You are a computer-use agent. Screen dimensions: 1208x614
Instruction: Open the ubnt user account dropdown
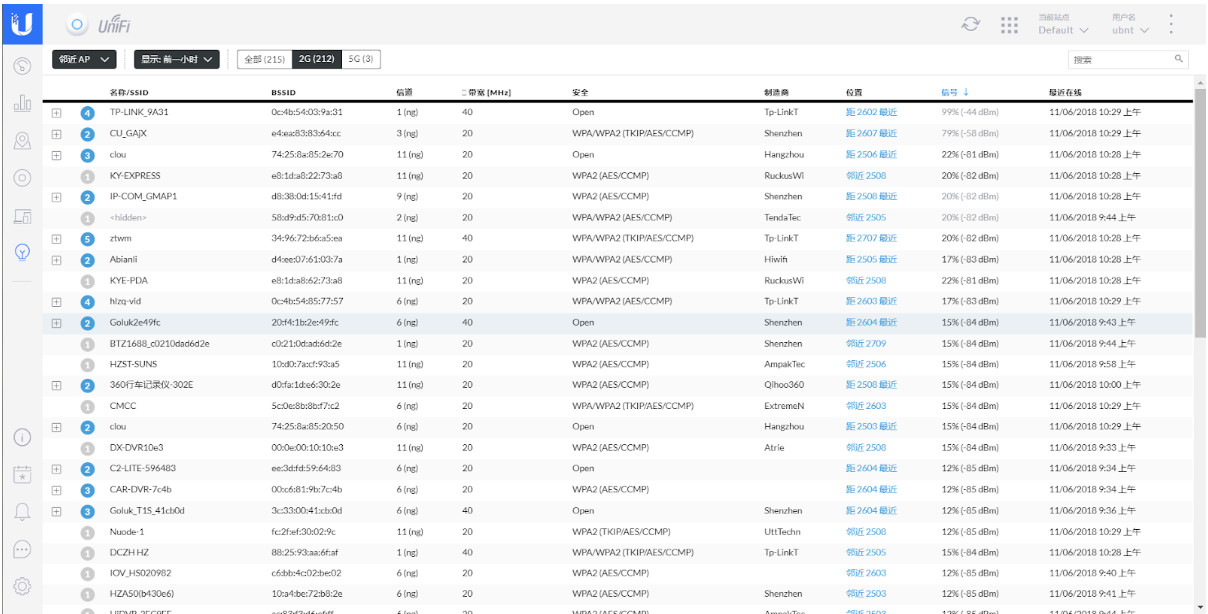pos(1130,30)
